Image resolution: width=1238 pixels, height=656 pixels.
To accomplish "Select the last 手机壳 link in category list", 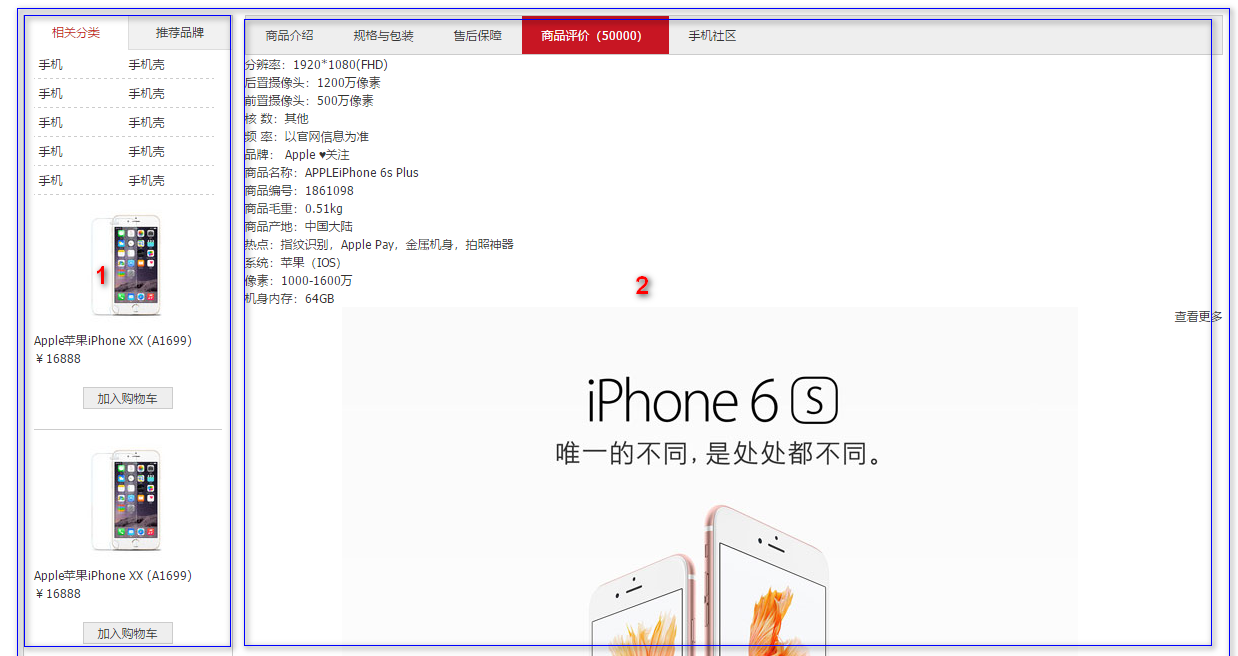I will (146, 181).
